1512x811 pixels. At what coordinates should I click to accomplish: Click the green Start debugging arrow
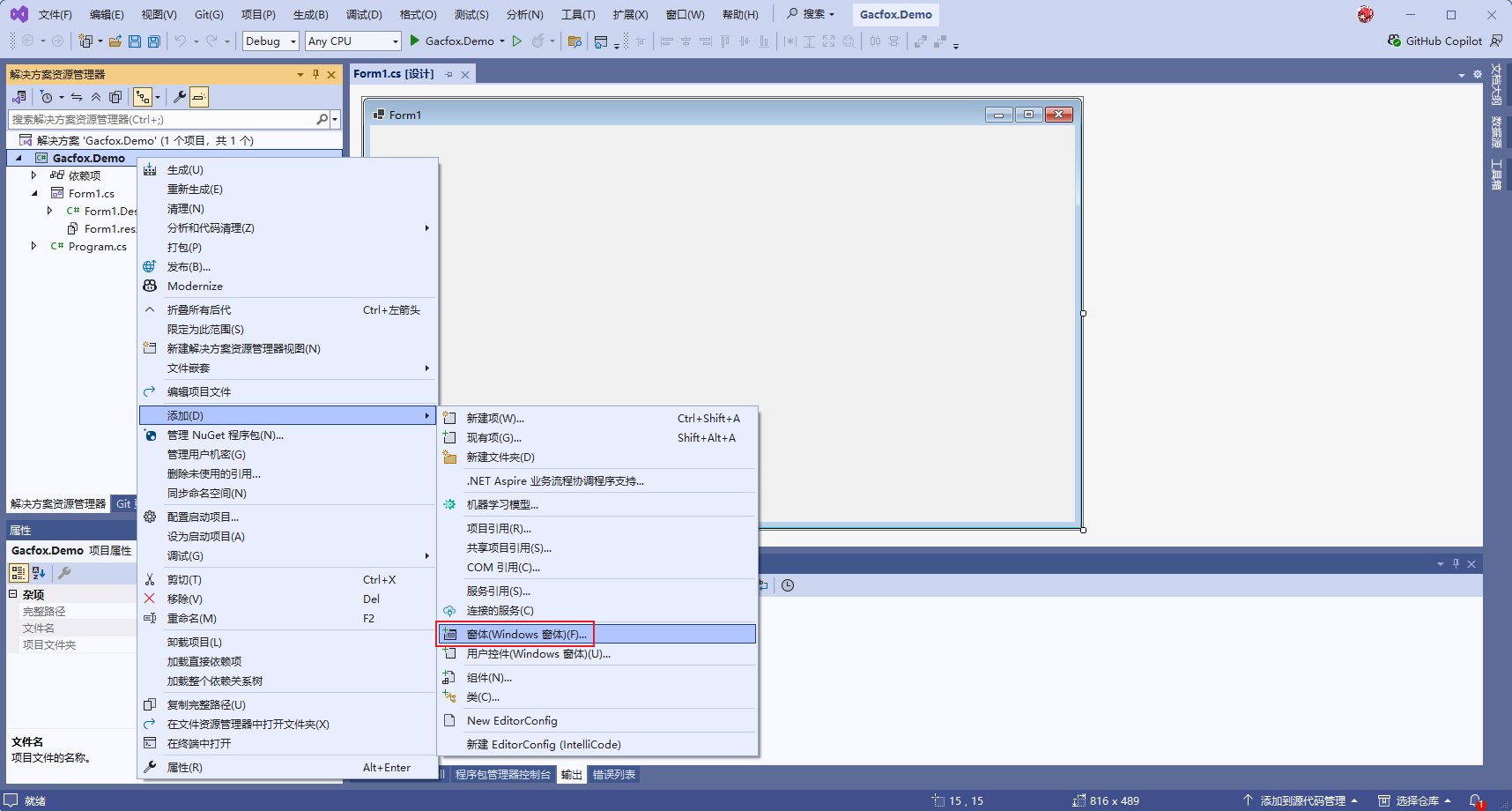click(x=414, y=41)
